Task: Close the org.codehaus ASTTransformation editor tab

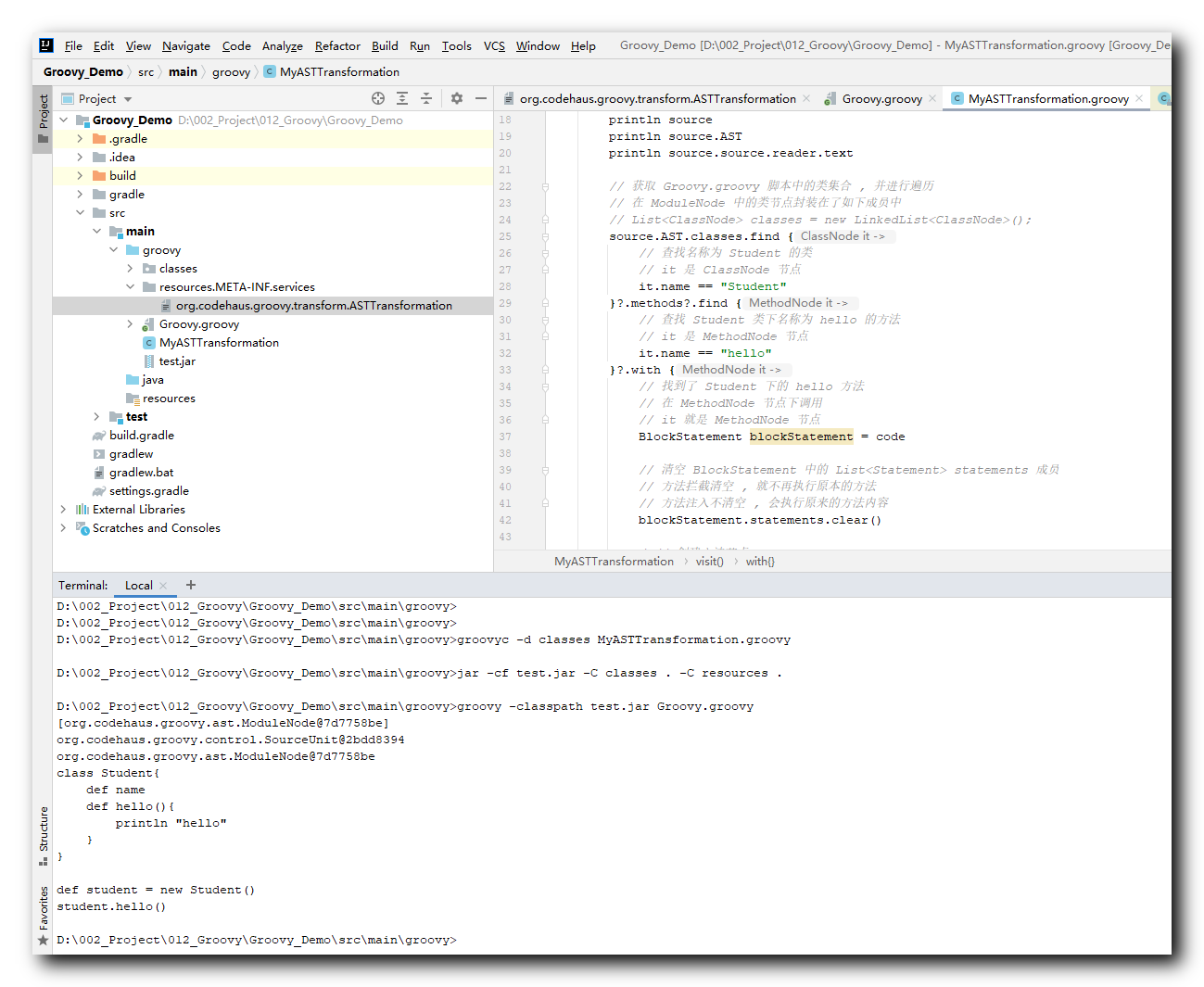Action: 806,98
